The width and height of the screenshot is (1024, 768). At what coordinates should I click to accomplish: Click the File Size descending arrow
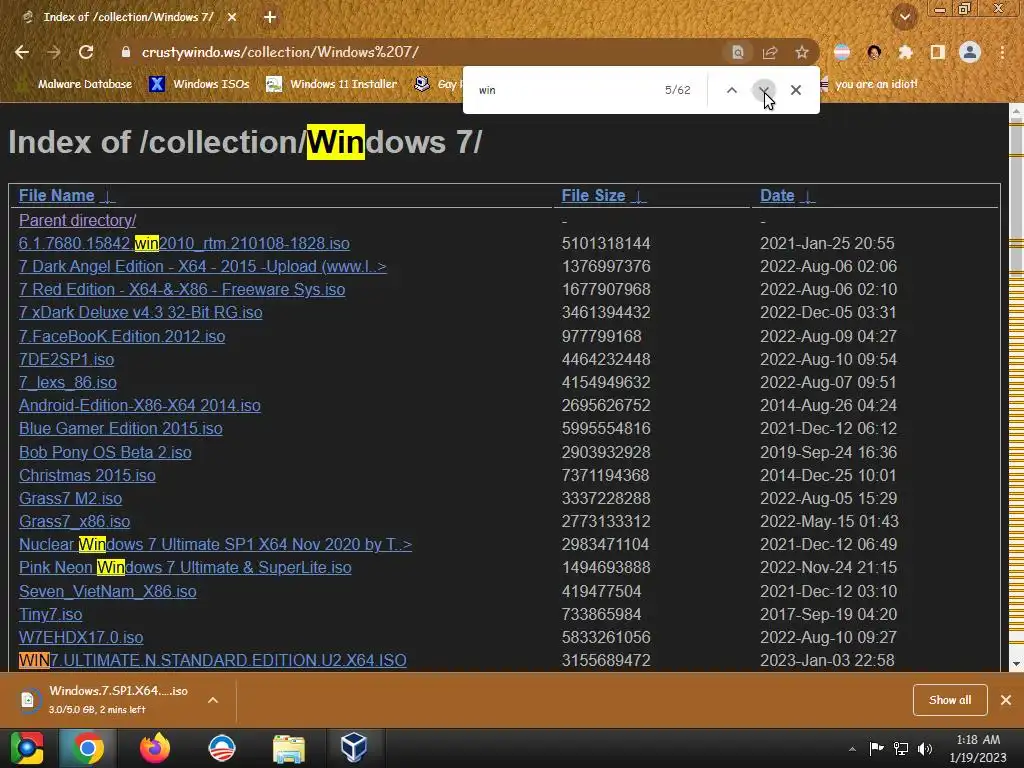pos(639,197)
